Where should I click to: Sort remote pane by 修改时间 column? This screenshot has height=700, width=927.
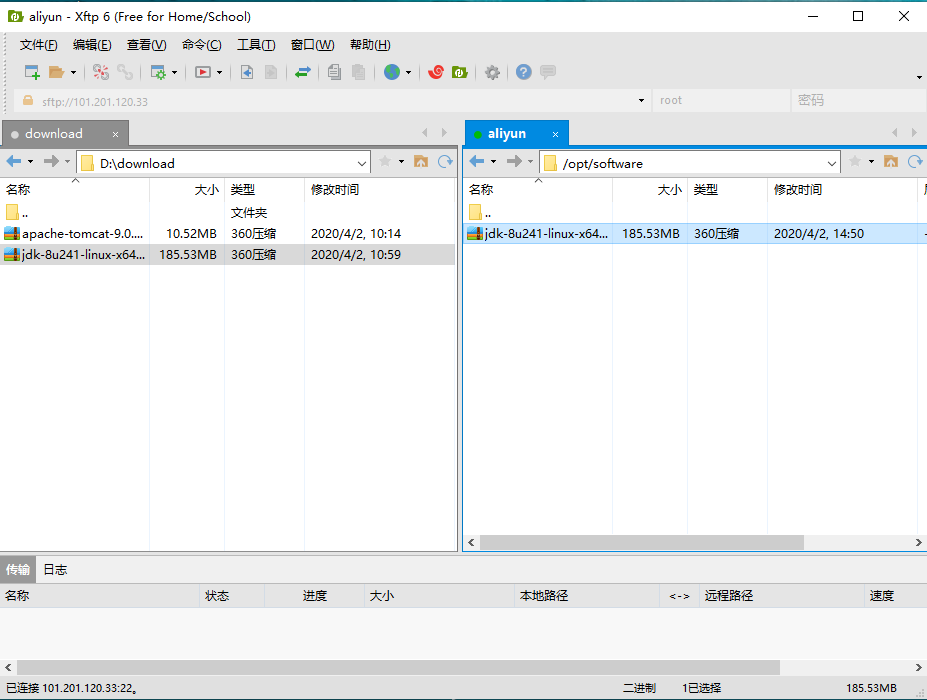pos(842,190)
